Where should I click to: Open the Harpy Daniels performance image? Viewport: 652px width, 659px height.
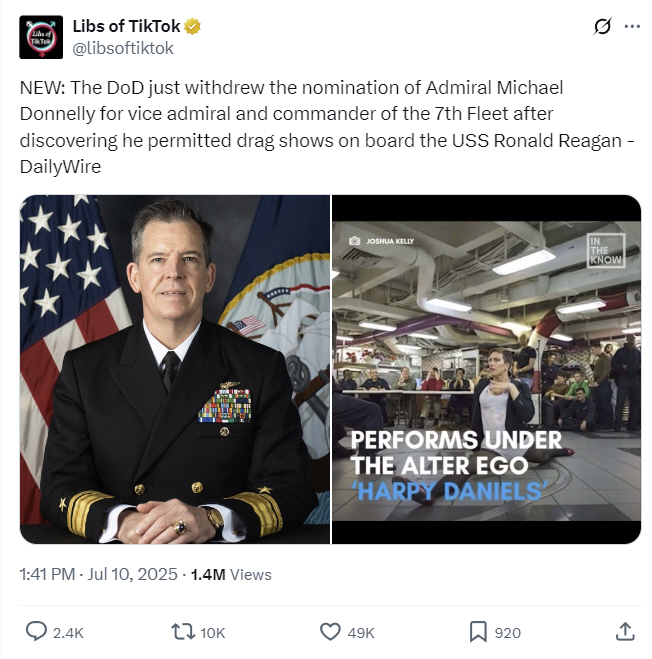pyautogui.click(x=486, y=369)
